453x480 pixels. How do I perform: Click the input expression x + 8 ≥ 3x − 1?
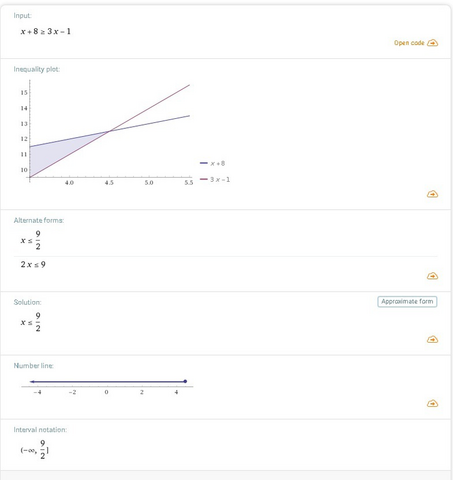pos(46,31)
